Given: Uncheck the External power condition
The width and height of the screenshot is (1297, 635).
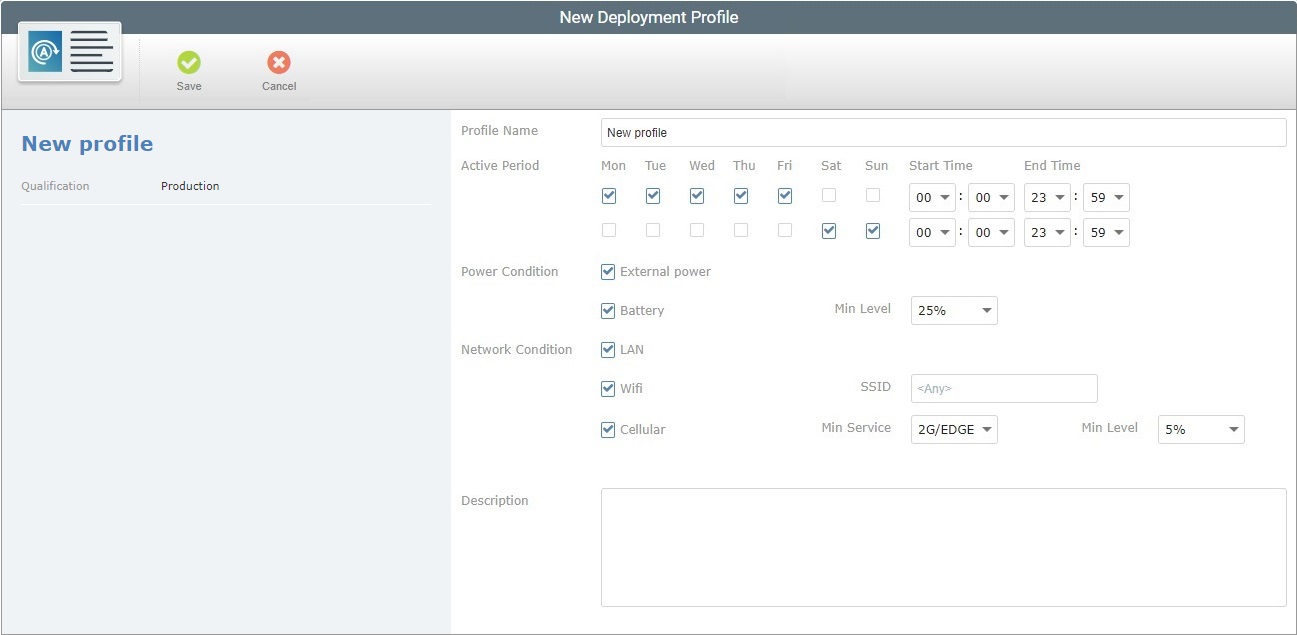Looking at the screenshot, I should pos(607,271).
